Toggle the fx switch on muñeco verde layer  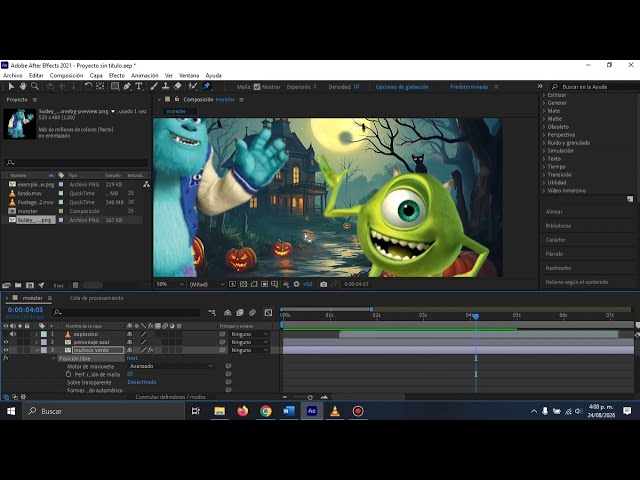click(x=151, y=350)
